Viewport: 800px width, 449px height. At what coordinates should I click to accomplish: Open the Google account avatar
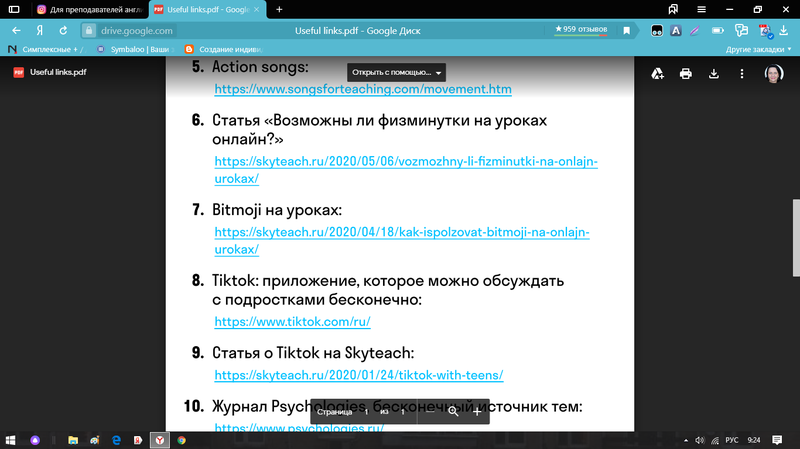coord(773,73)
